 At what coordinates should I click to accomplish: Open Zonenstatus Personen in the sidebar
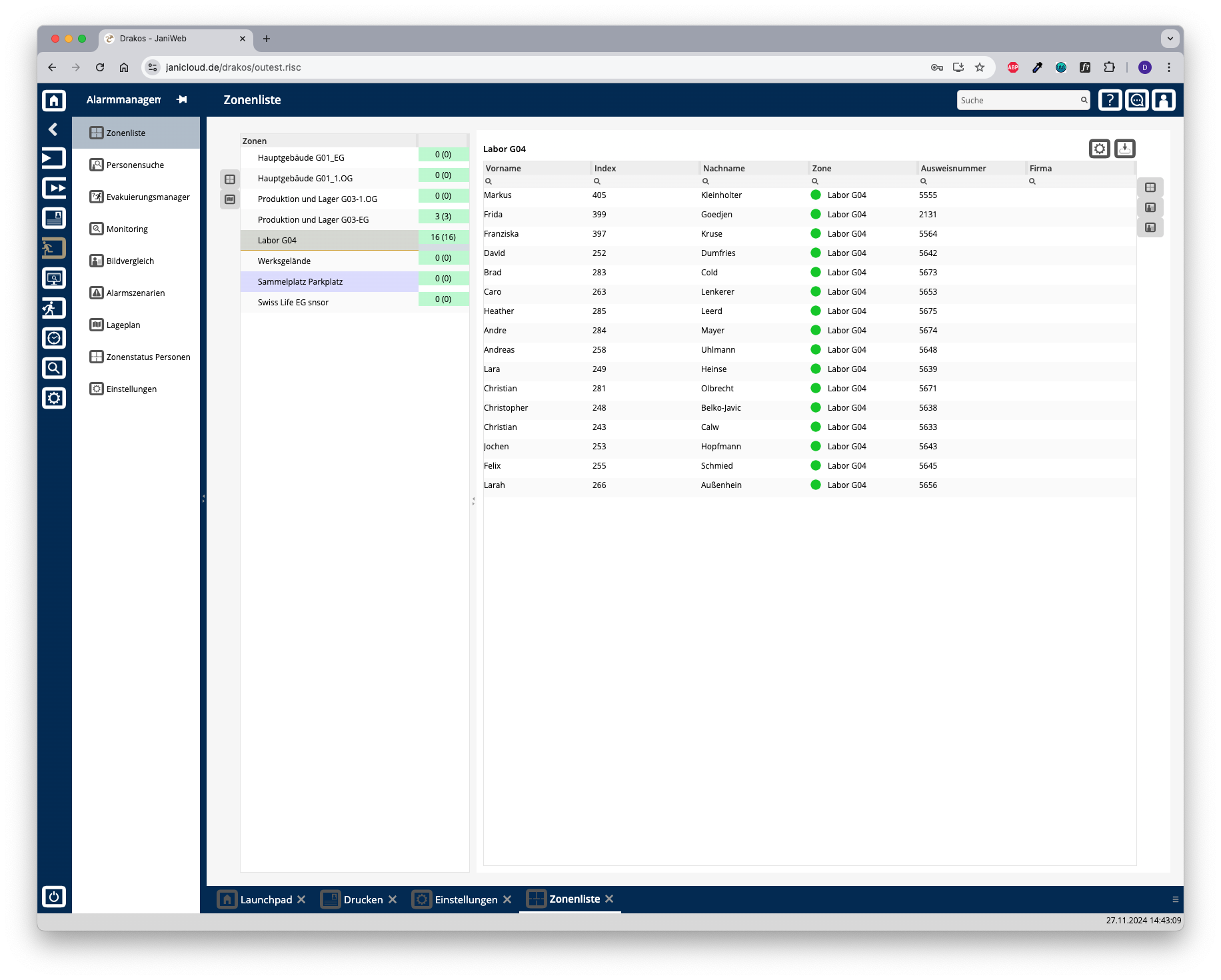136,357
